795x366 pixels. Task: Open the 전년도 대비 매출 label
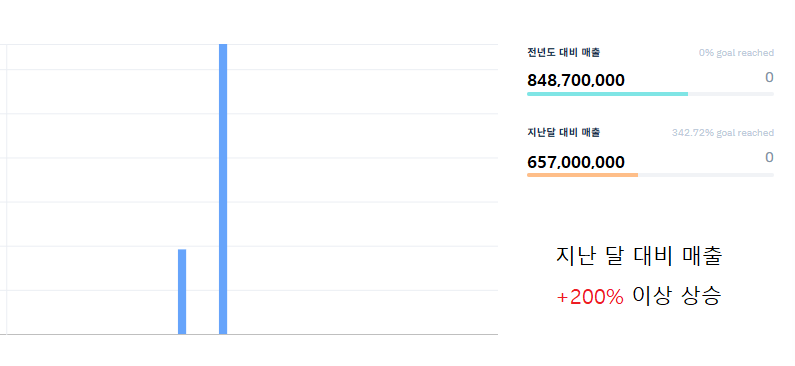[x=564, y=52]
